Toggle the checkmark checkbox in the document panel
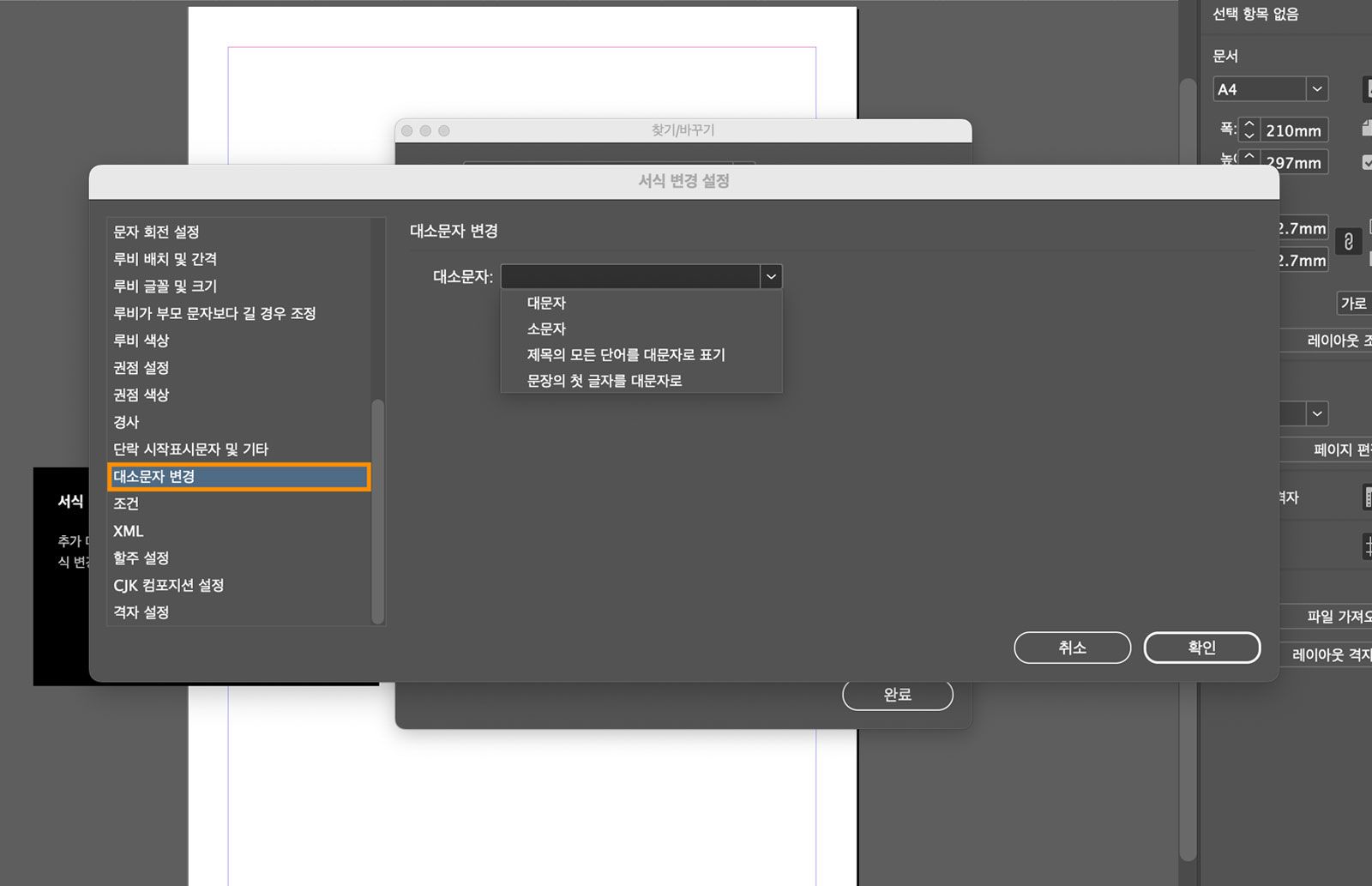Viewport: 1372px width, 886px height. coord(1369,161)
